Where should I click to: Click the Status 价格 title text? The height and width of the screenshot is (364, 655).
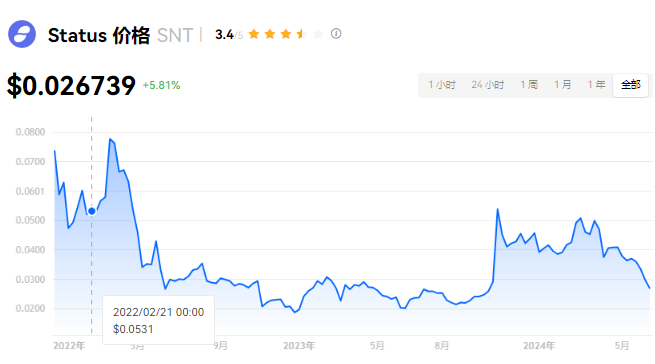coord(99,36)
